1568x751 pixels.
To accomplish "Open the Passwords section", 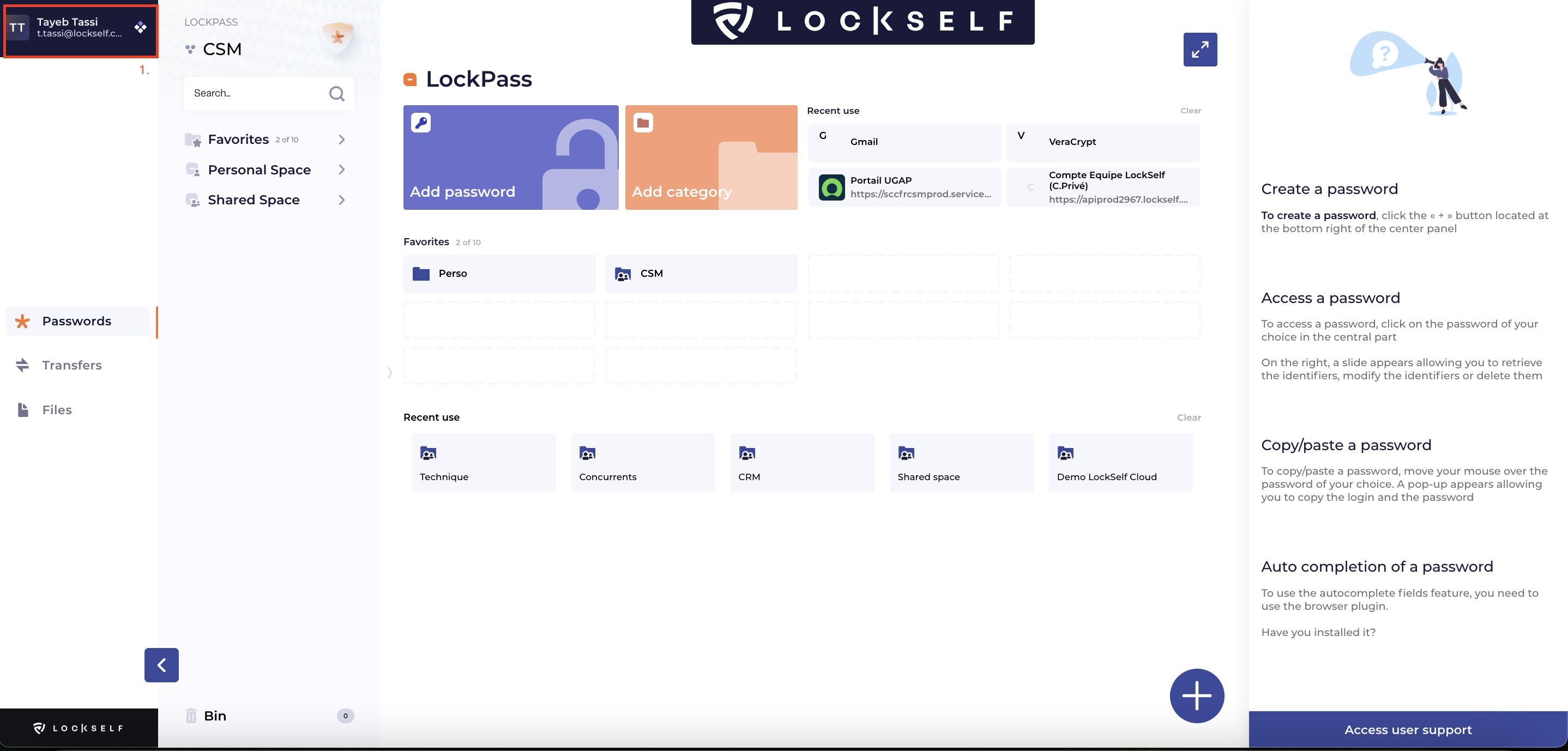I will point(78,322).
